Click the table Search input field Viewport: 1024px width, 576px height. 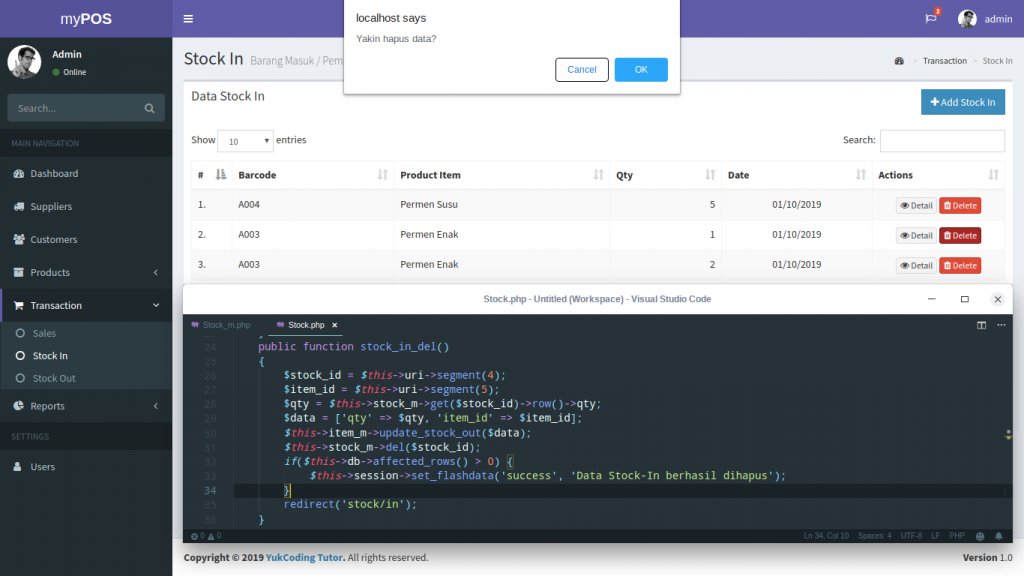[942, 141]
